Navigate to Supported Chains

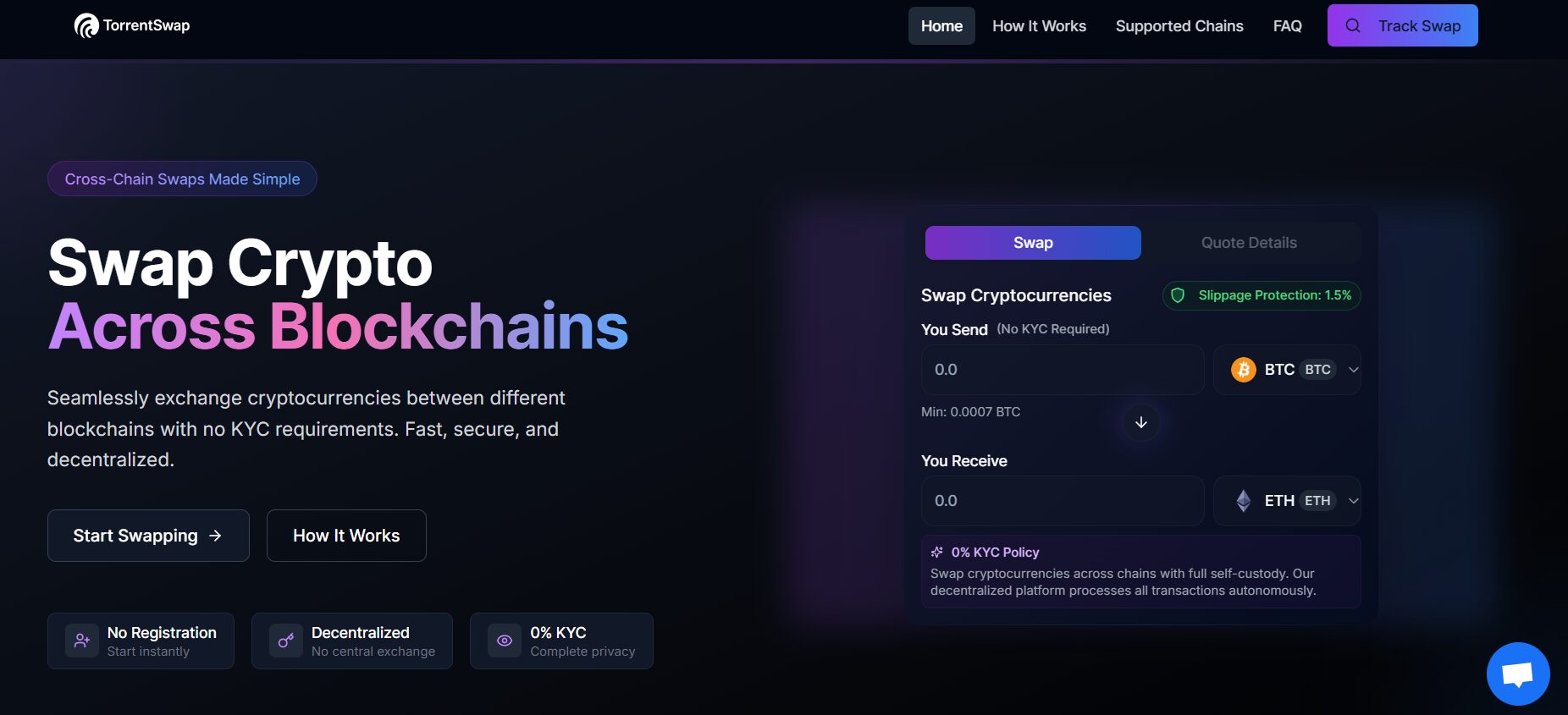click(x=1179, y=25)
